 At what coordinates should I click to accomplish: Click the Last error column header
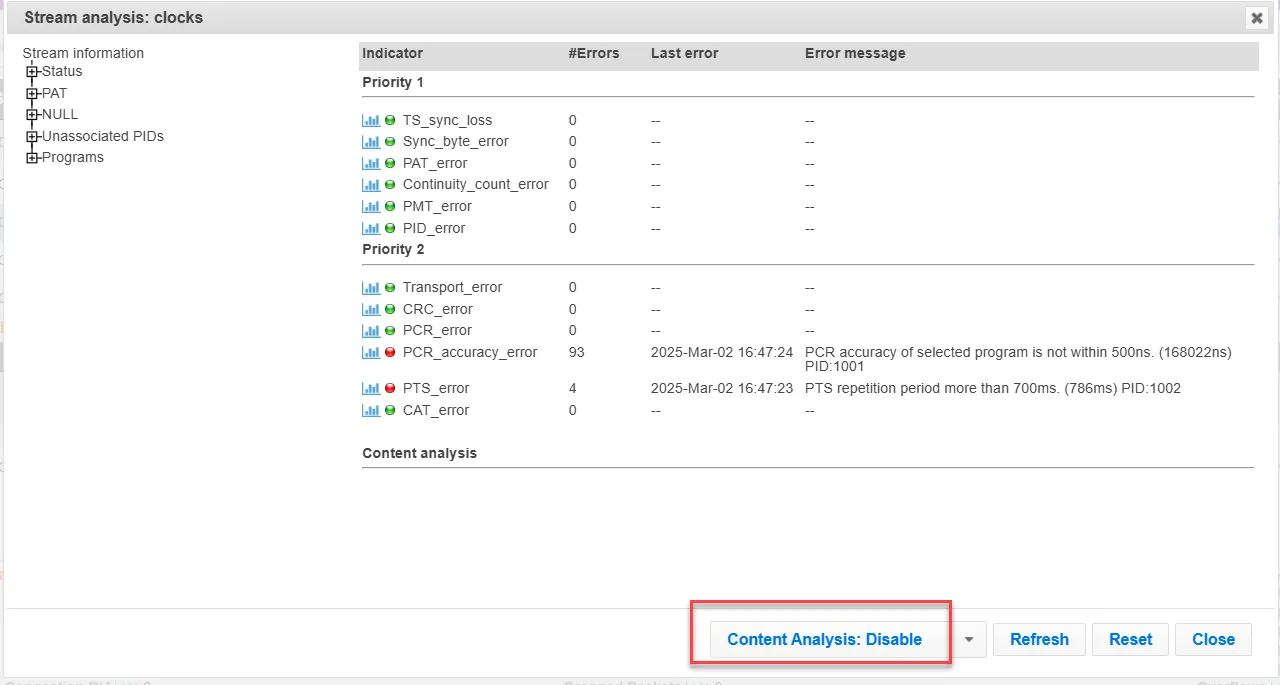tap(685, 54)
